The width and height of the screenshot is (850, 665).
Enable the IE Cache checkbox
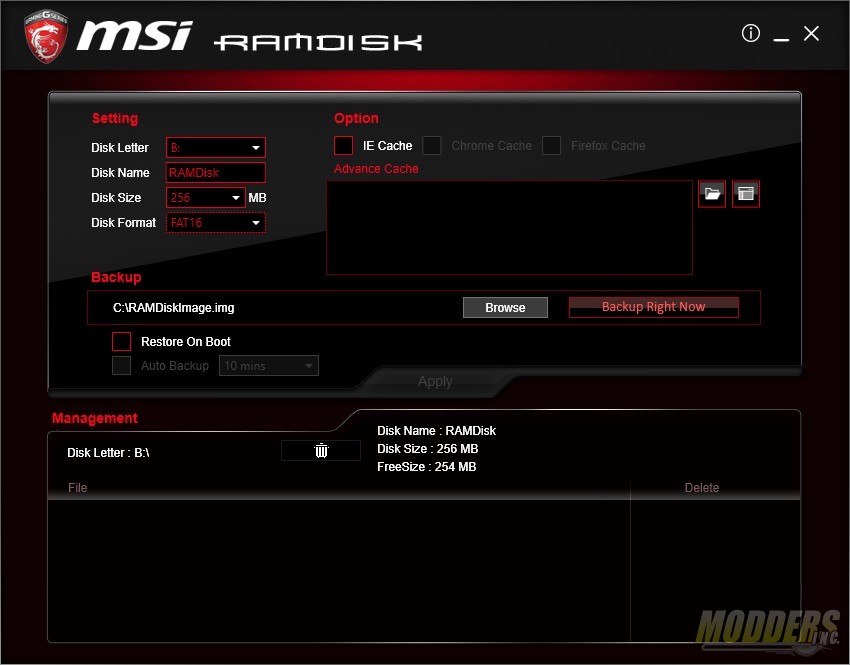pos(343,145)
